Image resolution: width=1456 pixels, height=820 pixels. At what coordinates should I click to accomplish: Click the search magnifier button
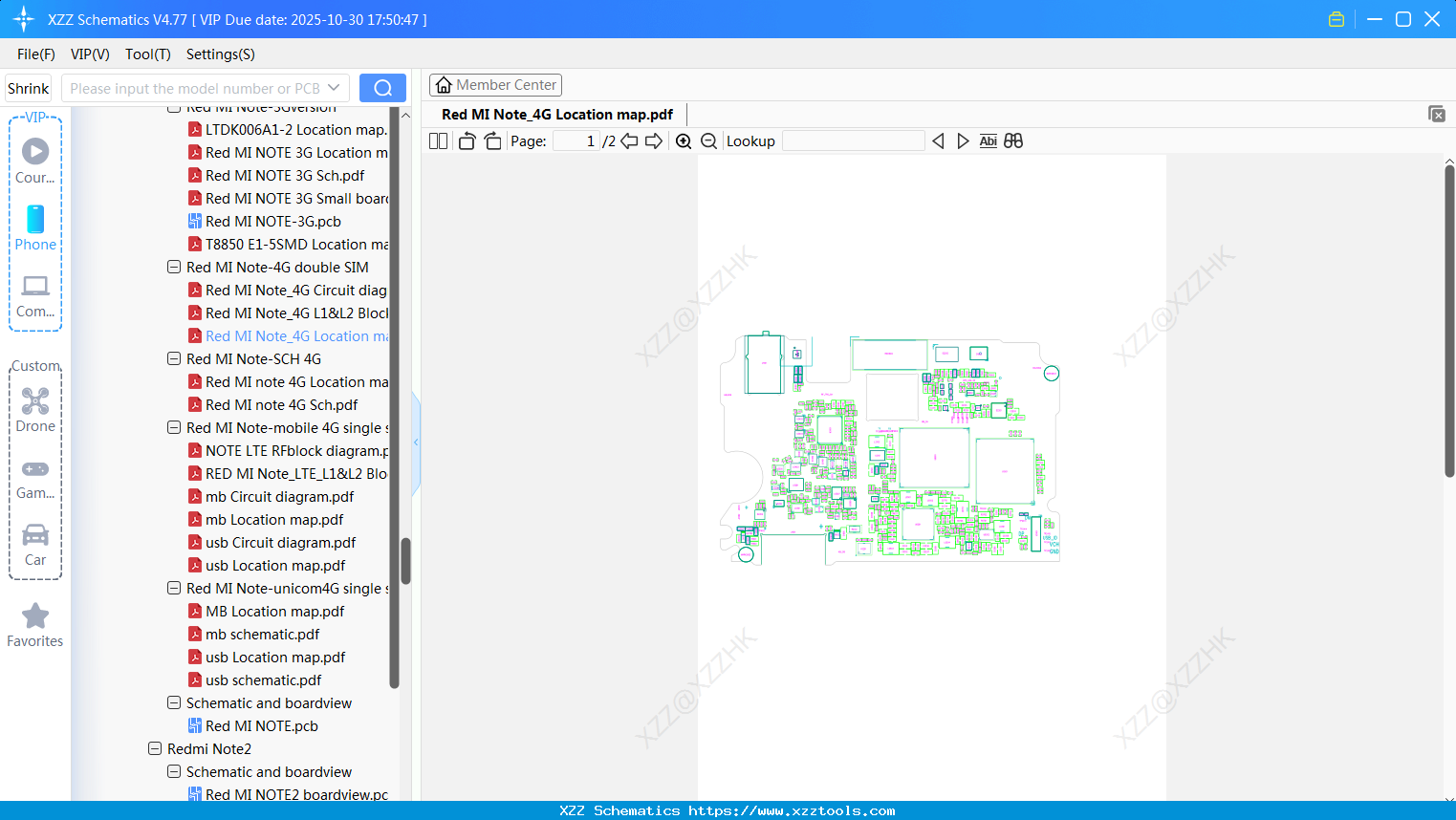382,87
